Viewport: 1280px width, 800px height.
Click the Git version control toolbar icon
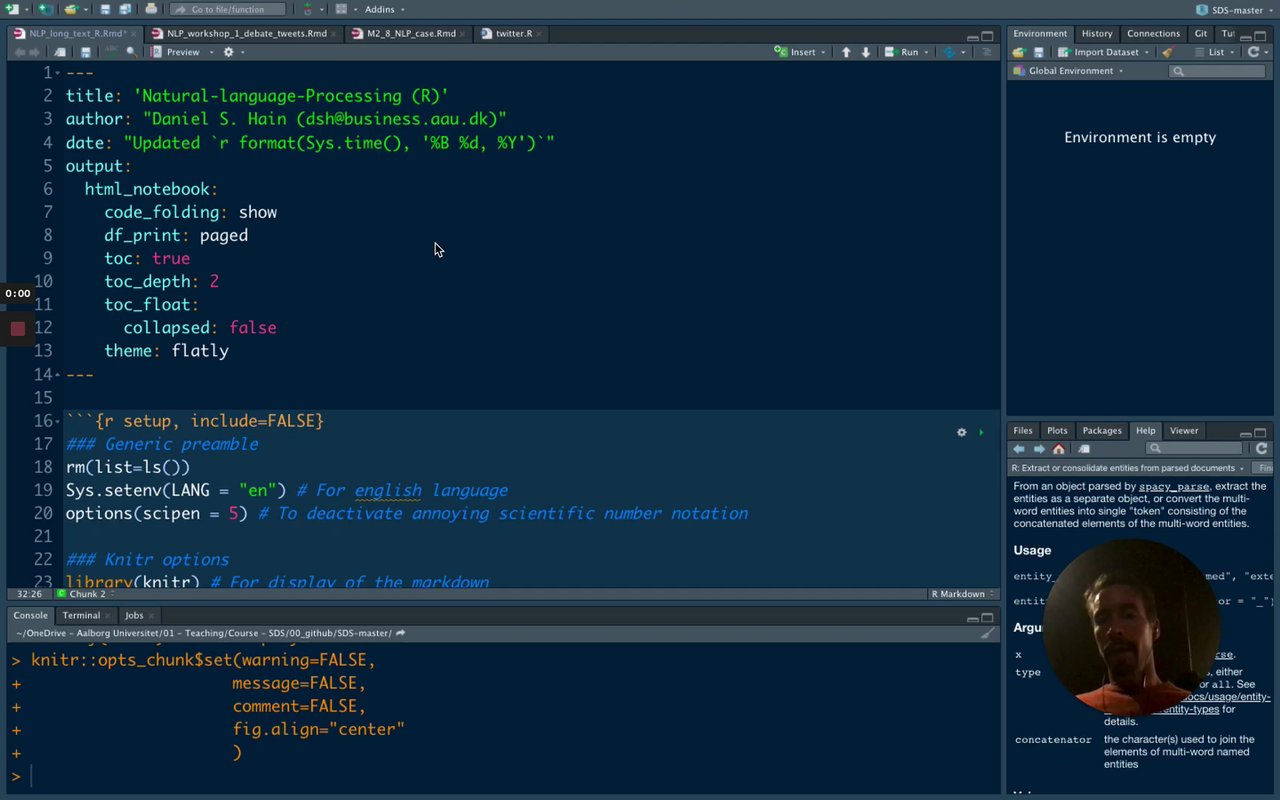[307, 9]
